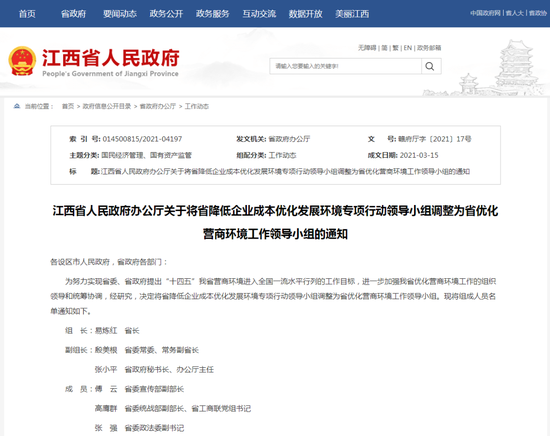Image resolution: width=550 pixels, height=436 pixels.
Task: Open 互动交流 navigation item
Action: coord(259,14)
